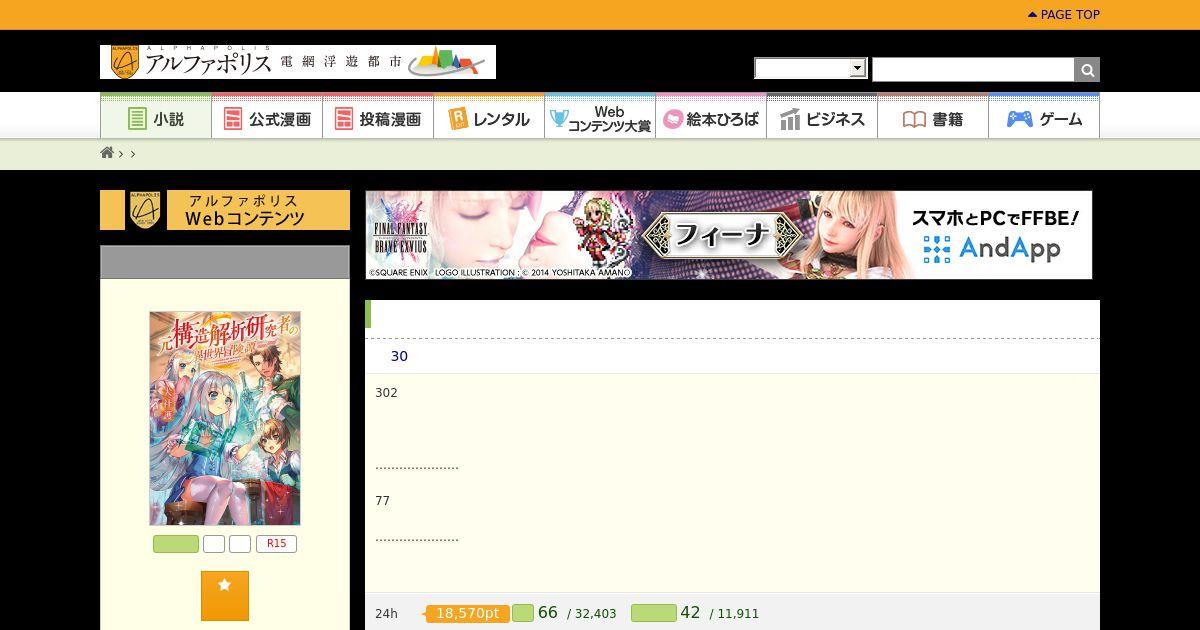Open the Final Fantasy Brave Exvius banner ad
Screen dimensions: 1200x630
tap(729, 235)
